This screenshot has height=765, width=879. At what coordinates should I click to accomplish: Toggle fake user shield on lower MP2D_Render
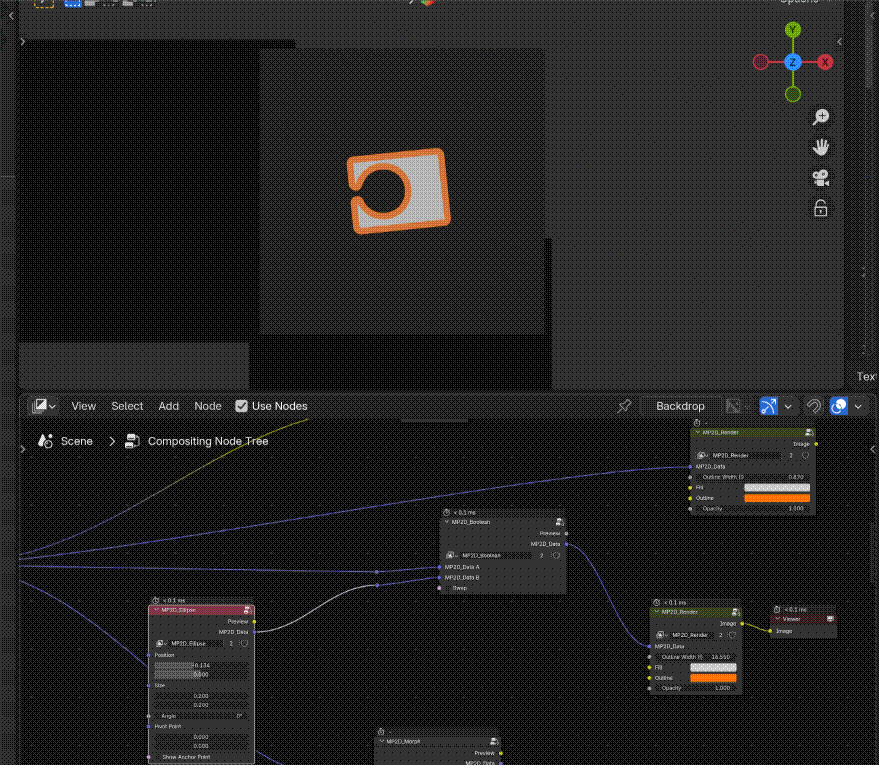click(x=733, y=635)
